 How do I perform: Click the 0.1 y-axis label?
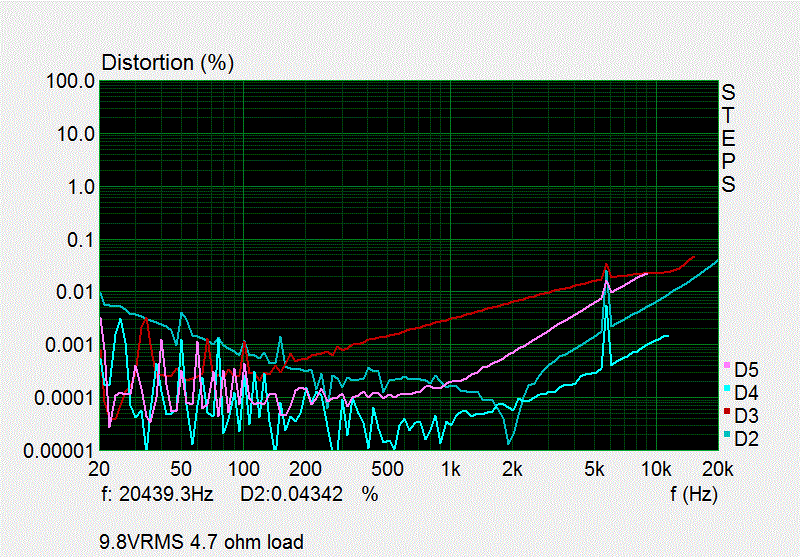click(x=81, y=241)
